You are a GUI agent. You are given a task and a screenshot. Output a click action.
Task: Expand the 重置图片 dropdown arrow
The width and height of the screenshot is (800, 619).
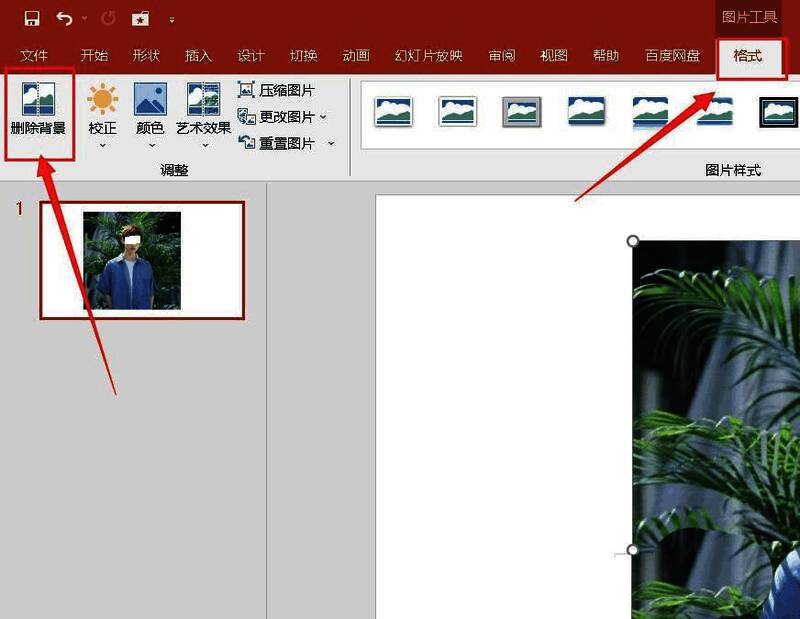click(x=331, y=144)
